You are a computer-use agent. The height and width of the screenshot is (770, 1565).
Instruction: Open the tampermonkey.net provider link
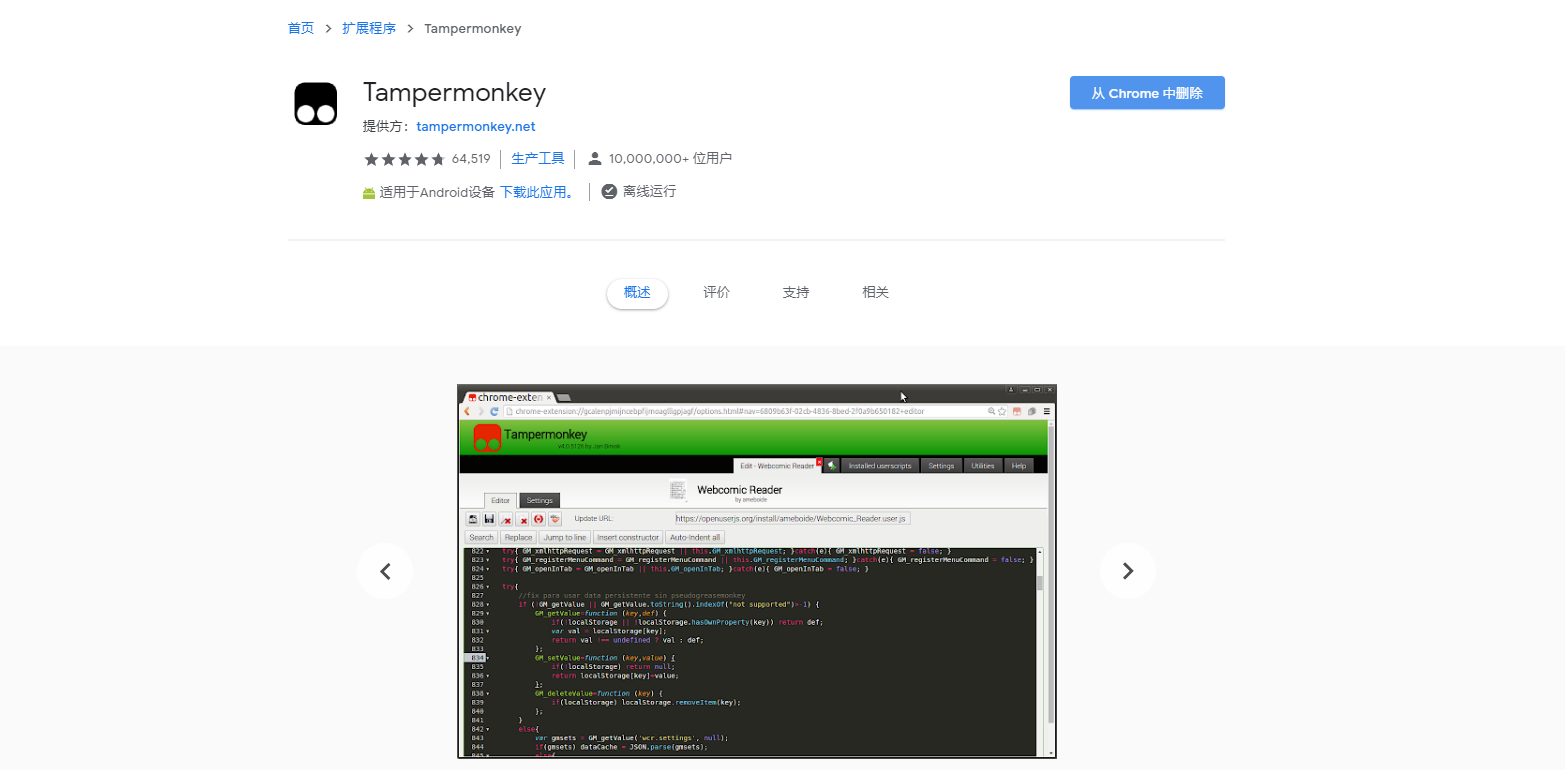[476, 127]
